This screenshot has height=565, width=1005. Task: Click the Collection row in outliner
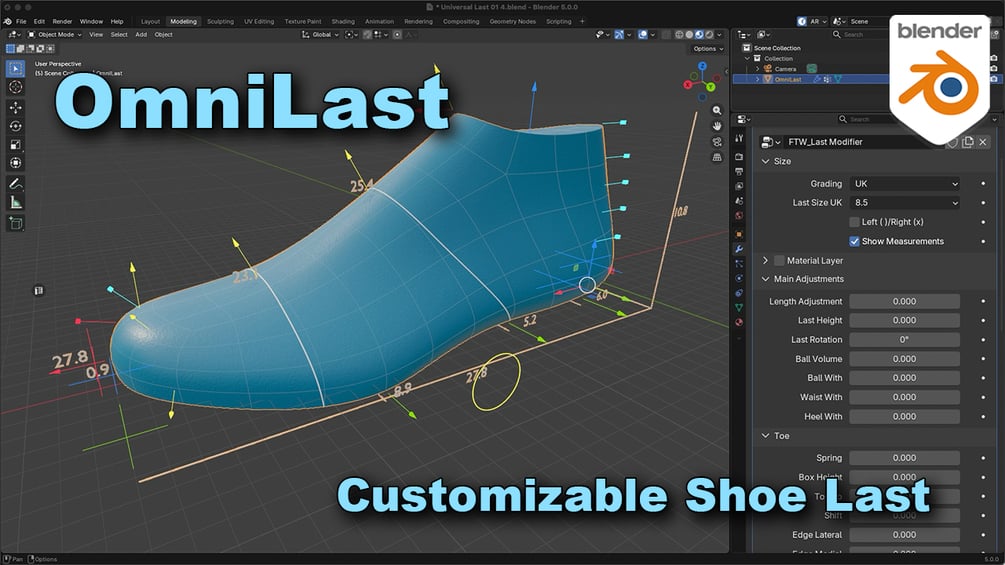pyautogui.click(x=778, y=58)
